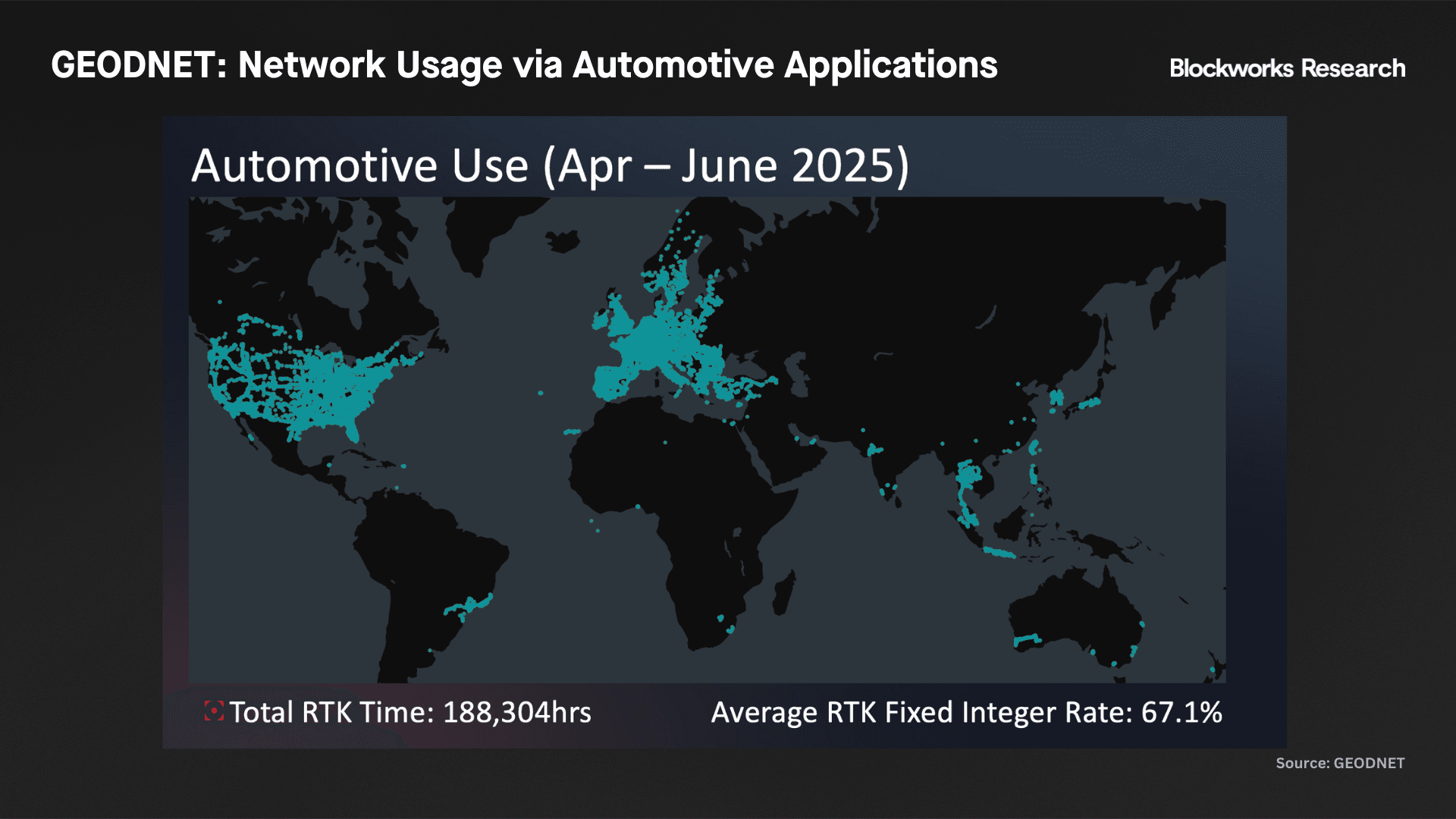Click the teal dot in the mid-Atlantic Ocean

541,393
